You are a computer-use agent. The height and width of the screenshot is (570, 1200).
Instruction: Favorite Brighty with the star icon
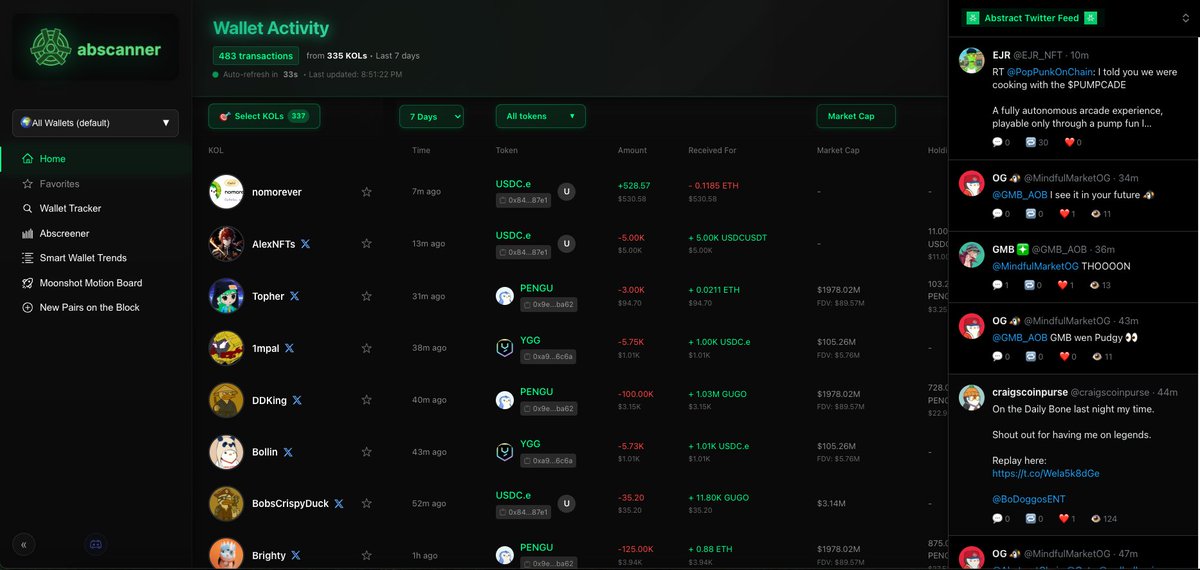tap(366, 555)
